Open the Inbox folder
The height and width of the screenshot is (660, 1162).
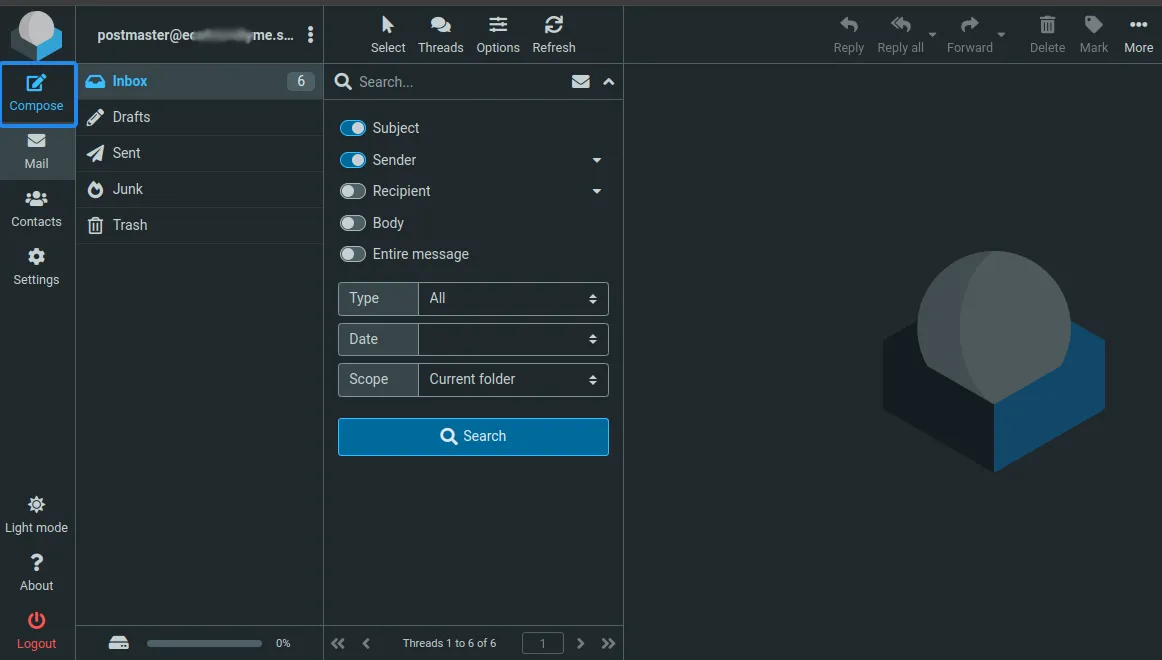coord(200,81)
